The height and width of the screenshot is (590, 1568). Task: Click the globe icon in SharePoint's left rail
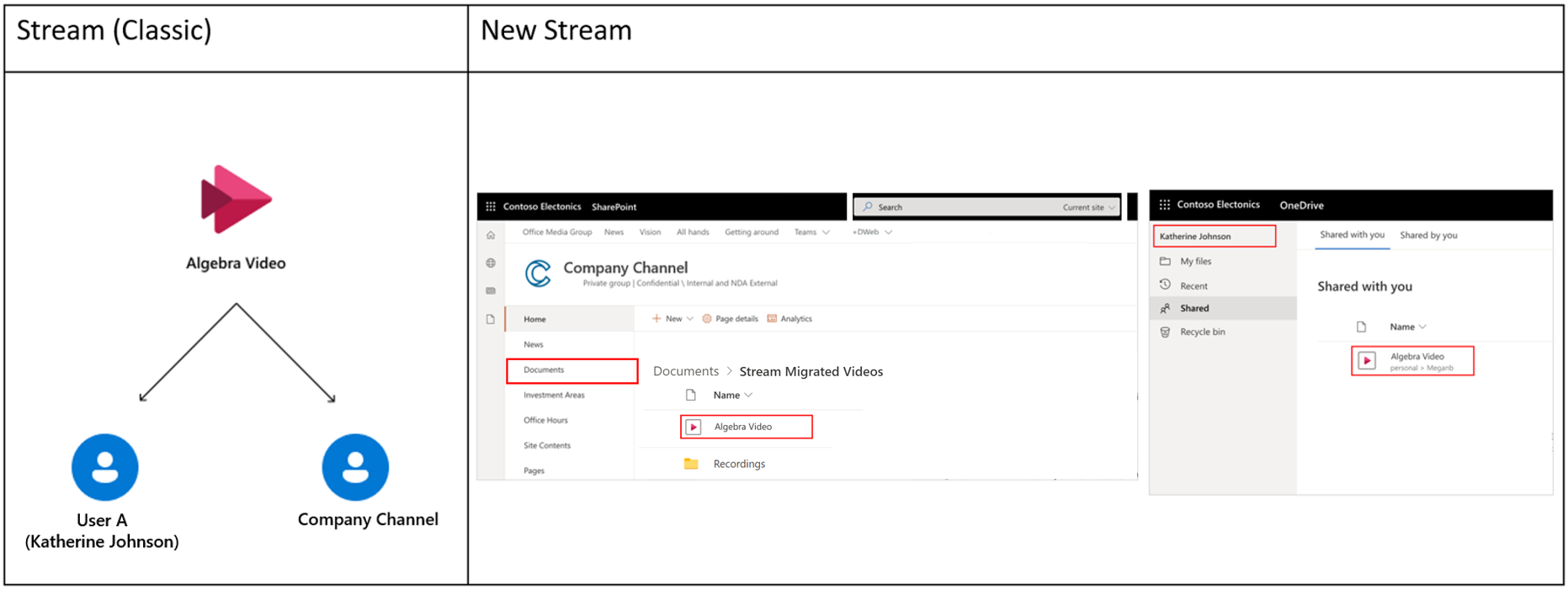[491, 263]
